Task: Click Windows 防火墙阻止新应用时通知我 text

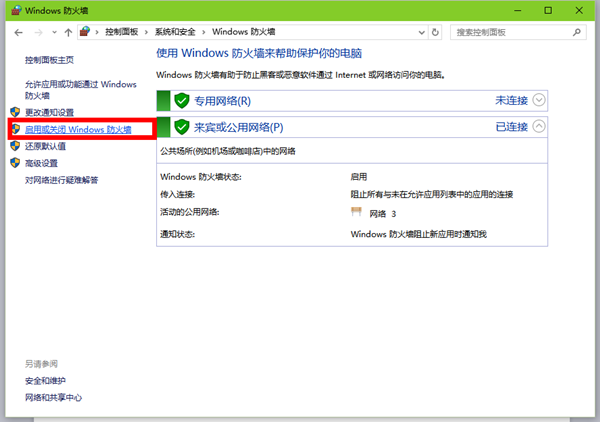Action: click(419, 234)
